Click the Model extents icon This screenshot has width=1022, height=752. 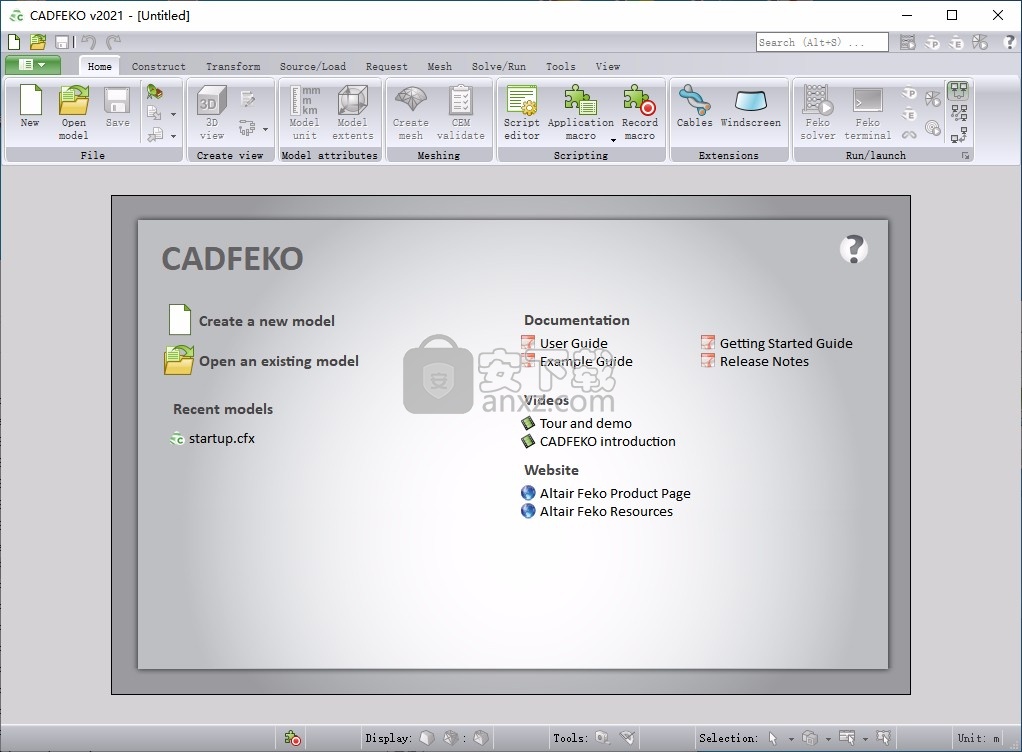353,100
